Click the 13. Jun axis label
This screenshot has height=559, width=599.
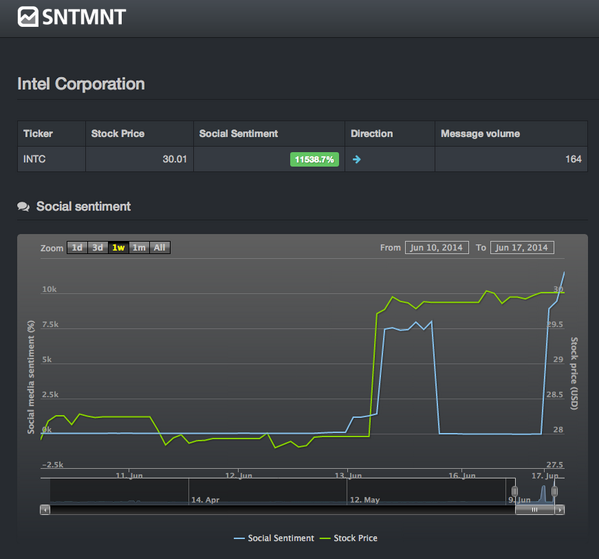point(348,475)
